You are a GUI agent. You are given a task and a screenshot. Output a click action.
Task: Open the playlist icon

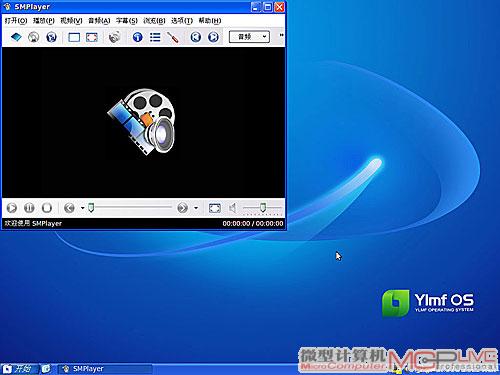point(155,37)
